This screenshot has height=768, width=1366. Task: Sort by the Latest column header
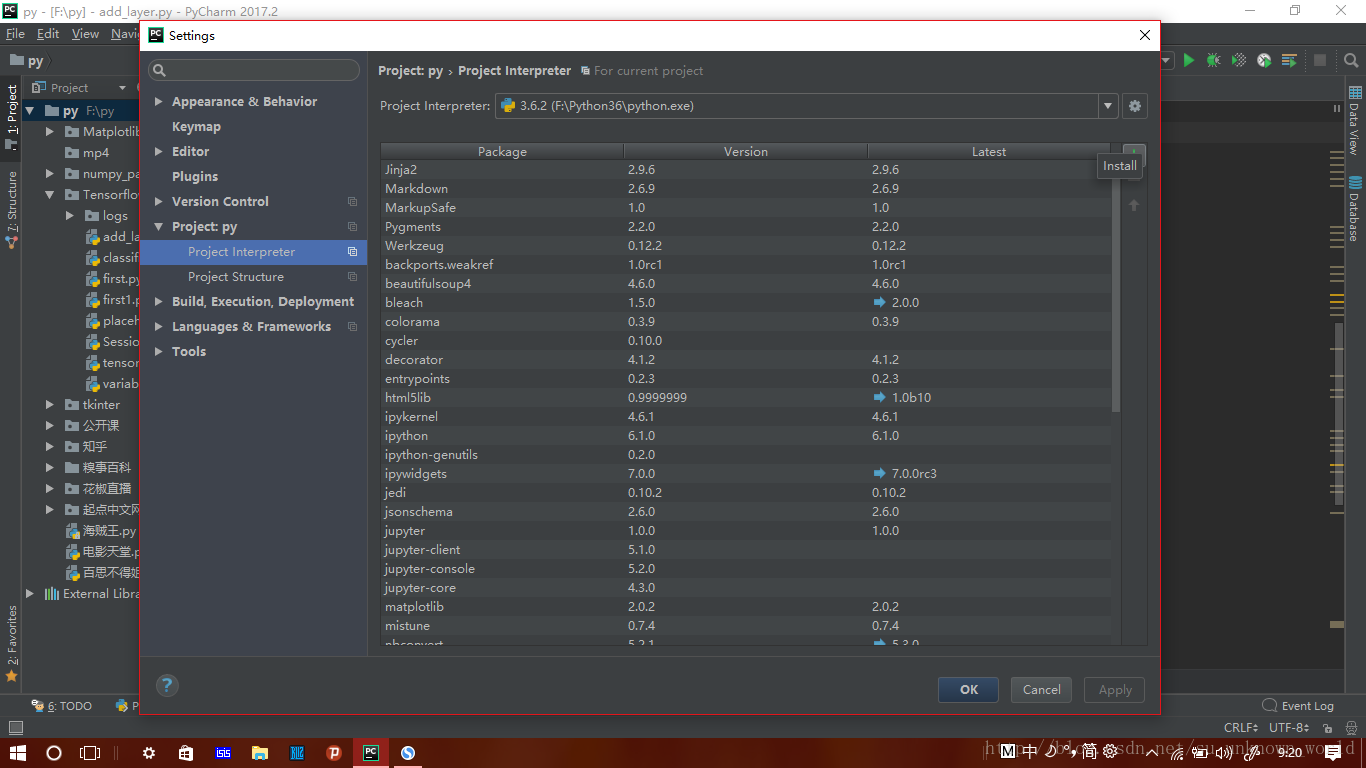click(x=989, y=152)
